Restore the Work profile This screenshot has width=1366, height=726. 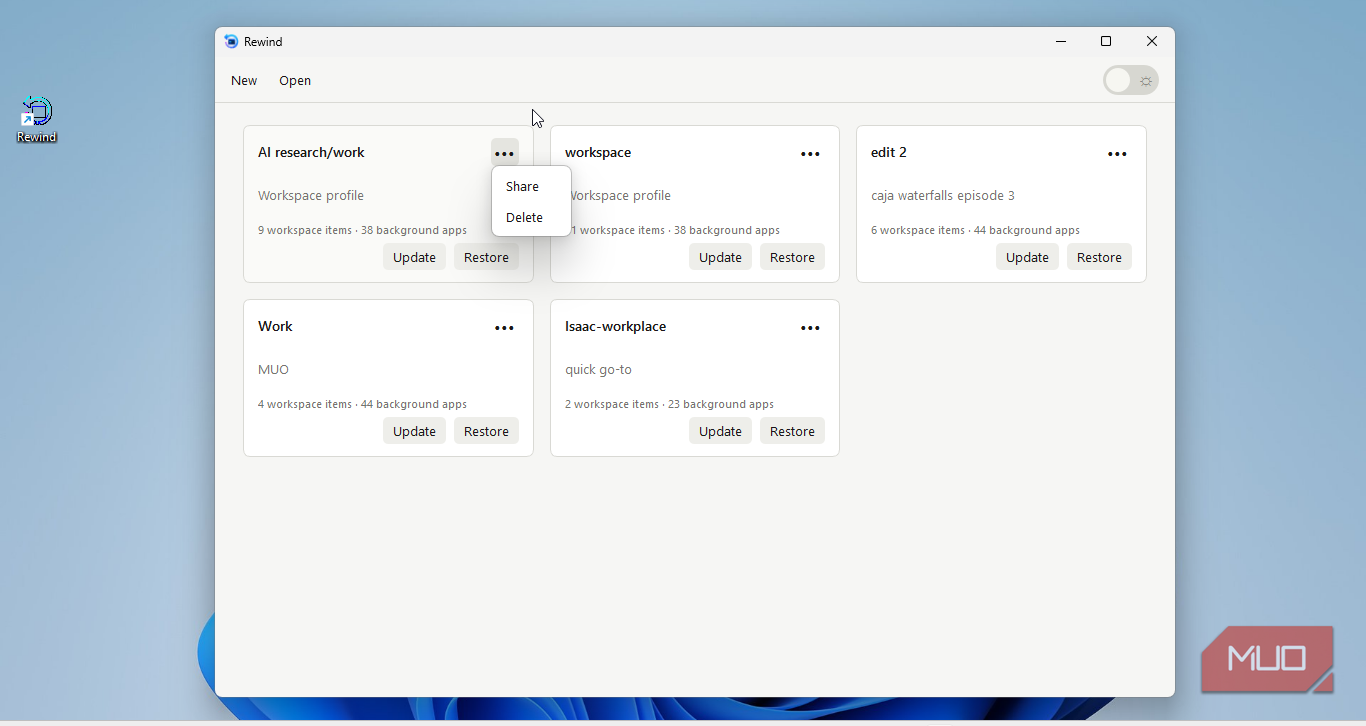tap(486, 431)
